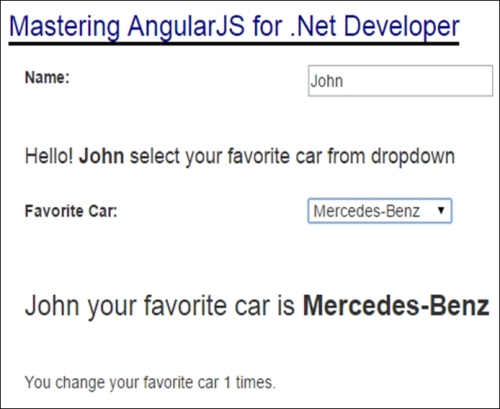The height and width of the screenshot is (409, 500).
Task: Select the Mercedes-Benz combo box
Action: click(380, 211)
